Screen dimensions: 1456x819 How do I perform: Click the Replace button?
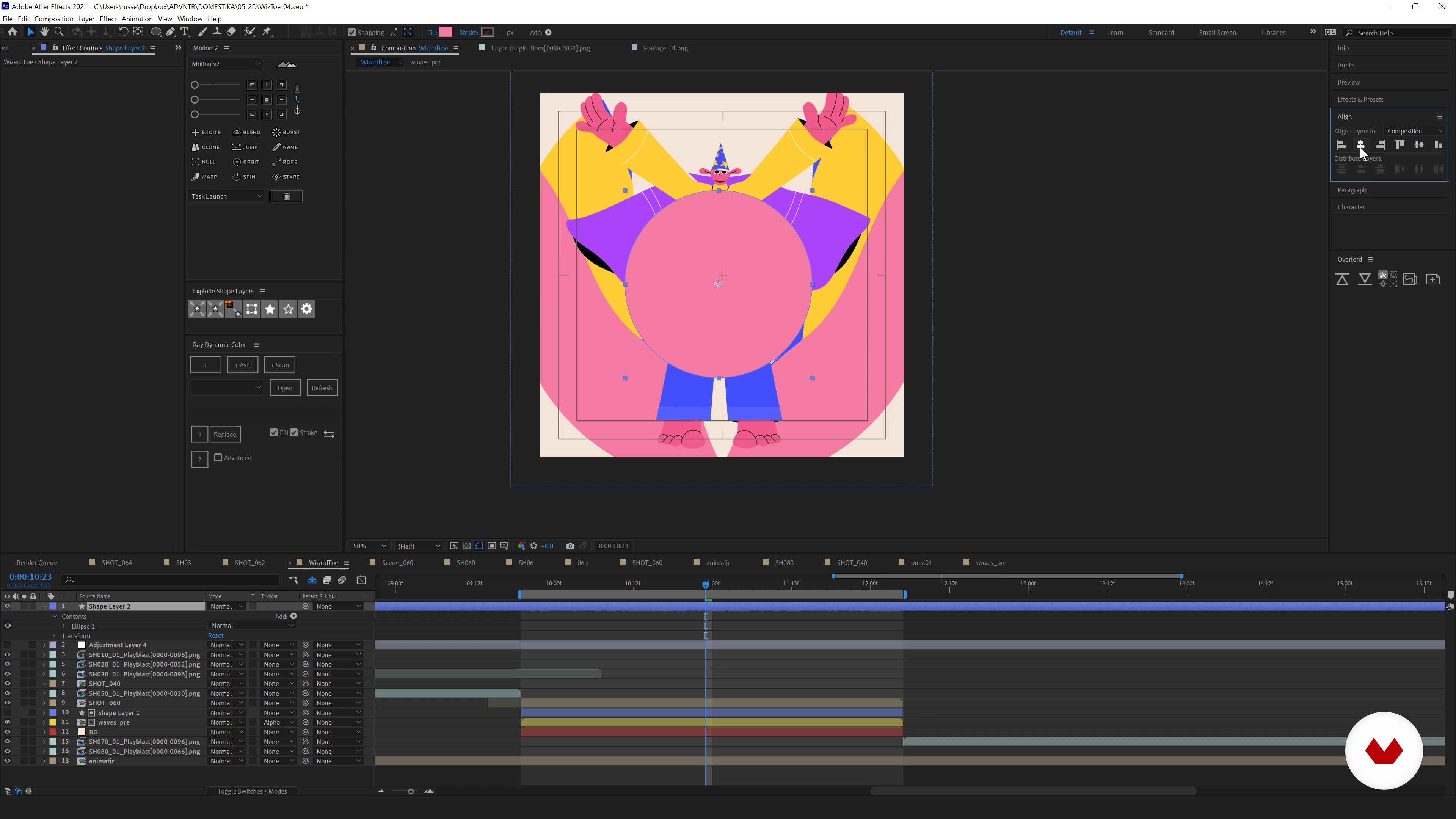pyautogui.click(x=224, y=434)
